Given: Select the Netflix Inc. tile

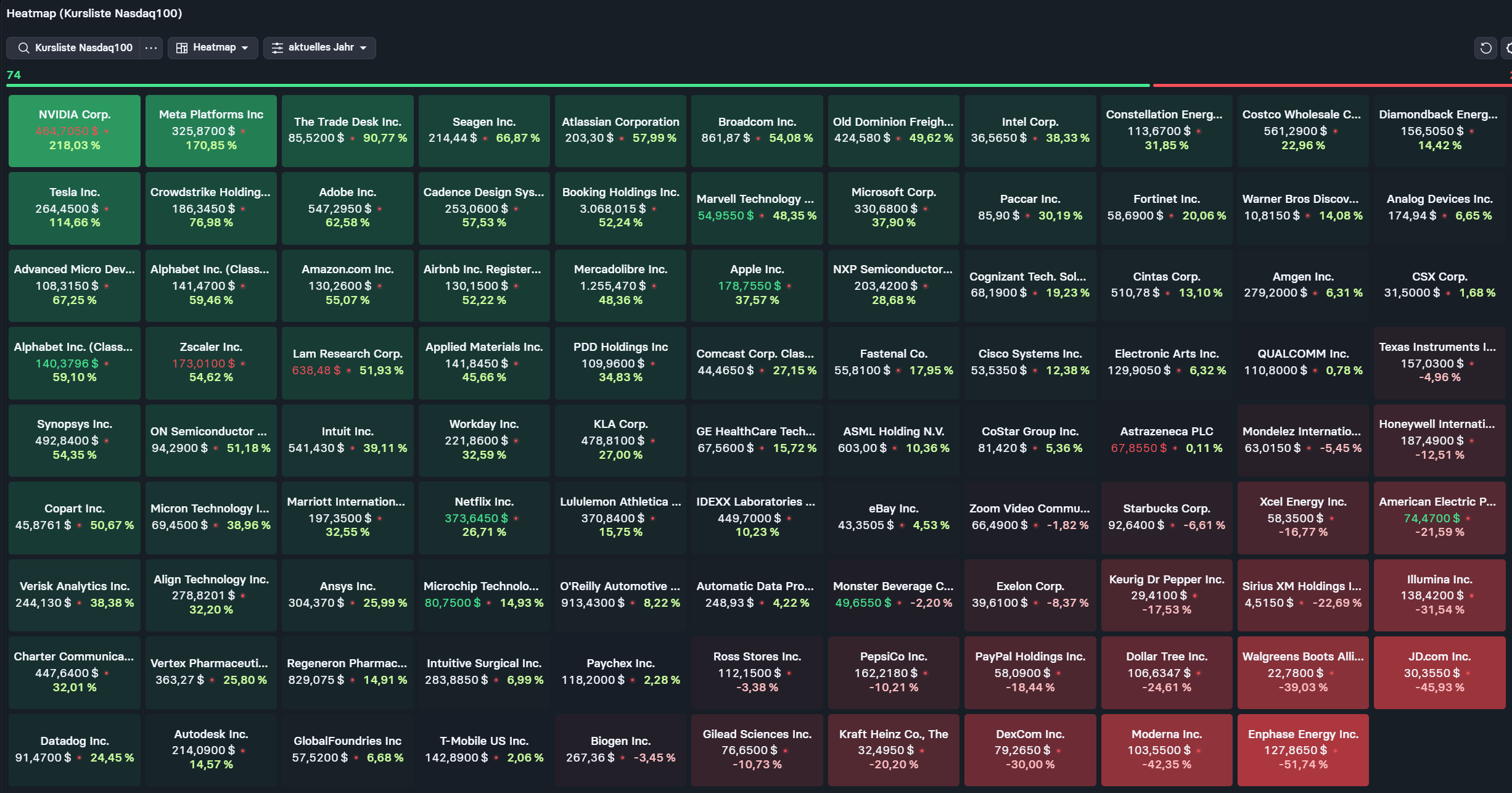Looking at the screenshot, I should tap(484, 518).
